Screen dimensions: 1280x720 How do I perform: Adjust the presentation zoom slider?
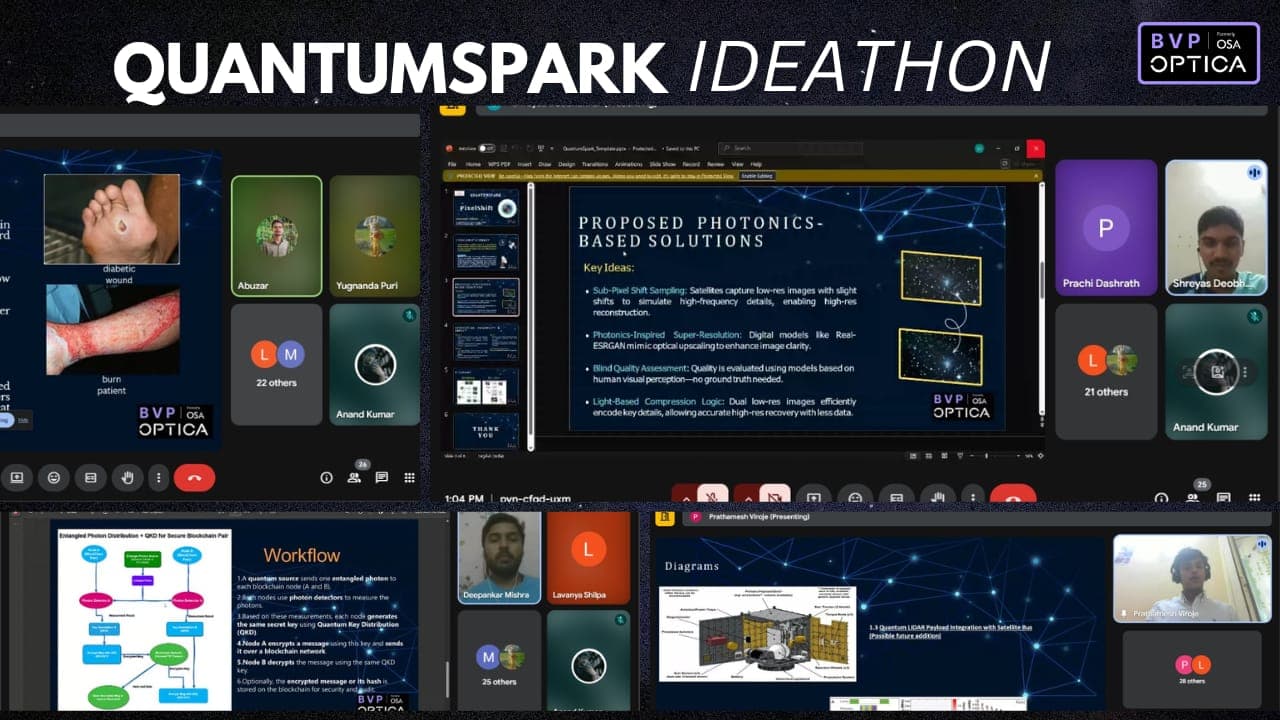coord(987,455)
